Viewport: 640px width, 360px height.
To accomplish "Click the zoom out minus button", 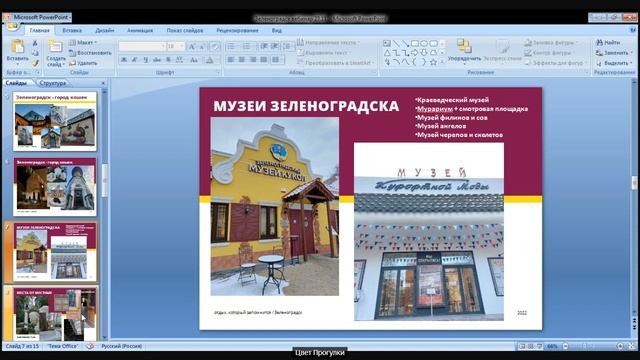I will point(565,346).
